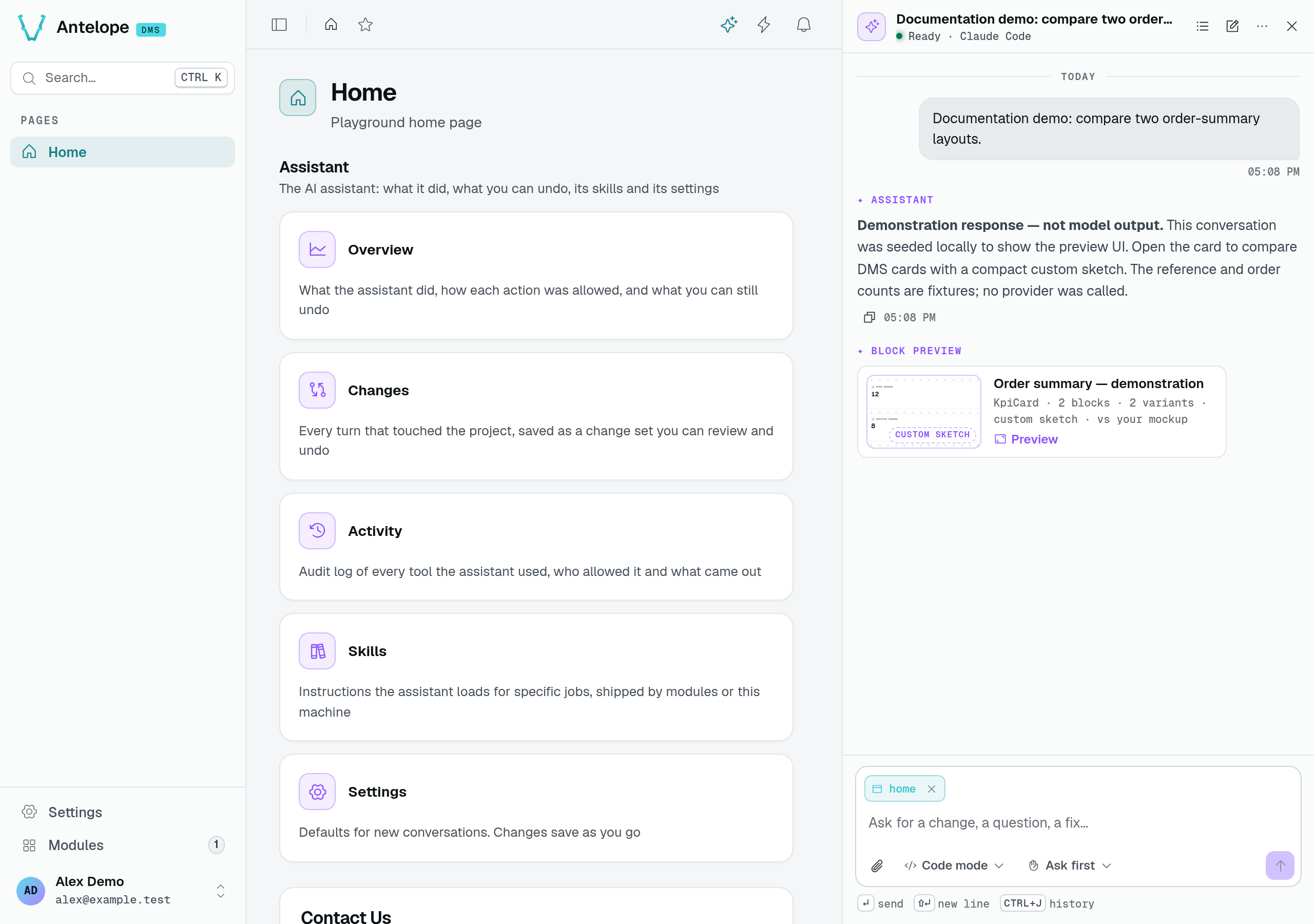The width and height of the screenshot is (1314, 924).
Task: Open the assistant Settings card
Action: pos(536,808)
